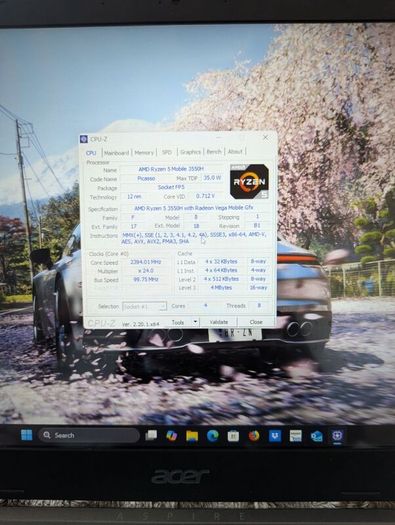Image resolution: width=395 pixels, height=525 pixels.
Task: Switch to the Mainboard tab
Action: [116, 153]
